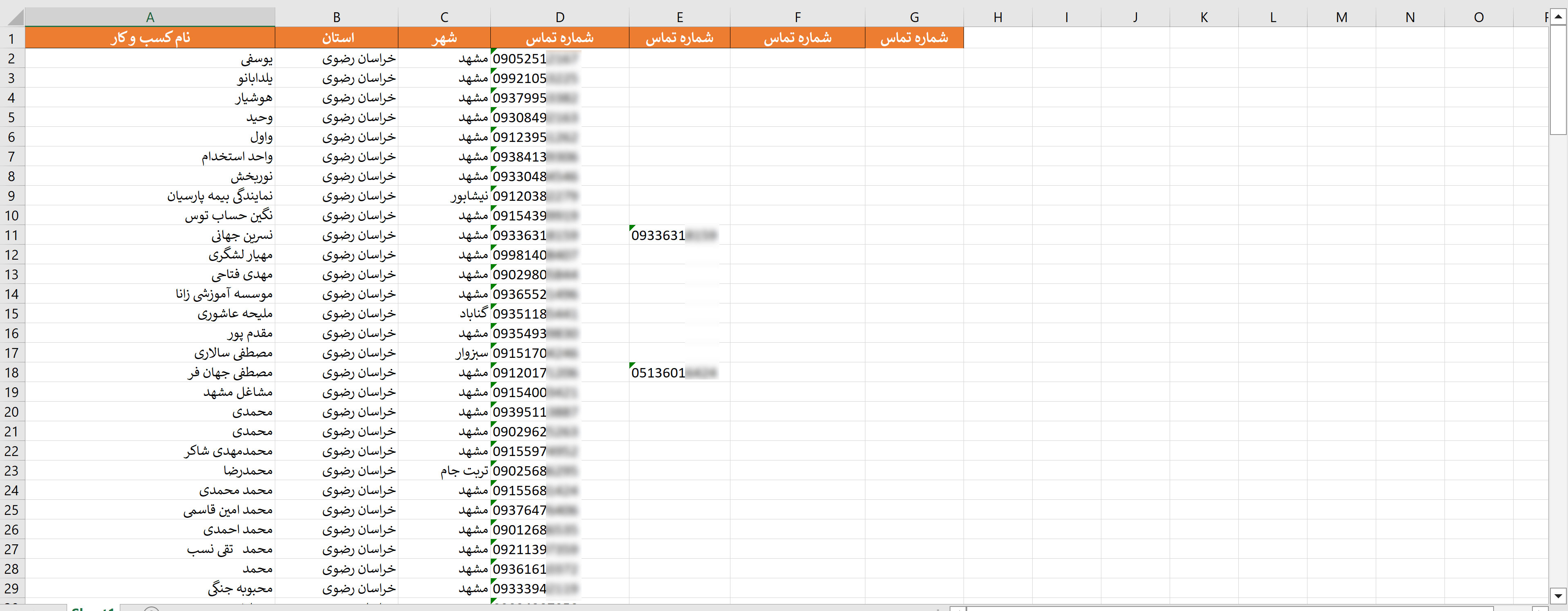
Task: Click the 'استان' header cell
Action: coord(337,38)
